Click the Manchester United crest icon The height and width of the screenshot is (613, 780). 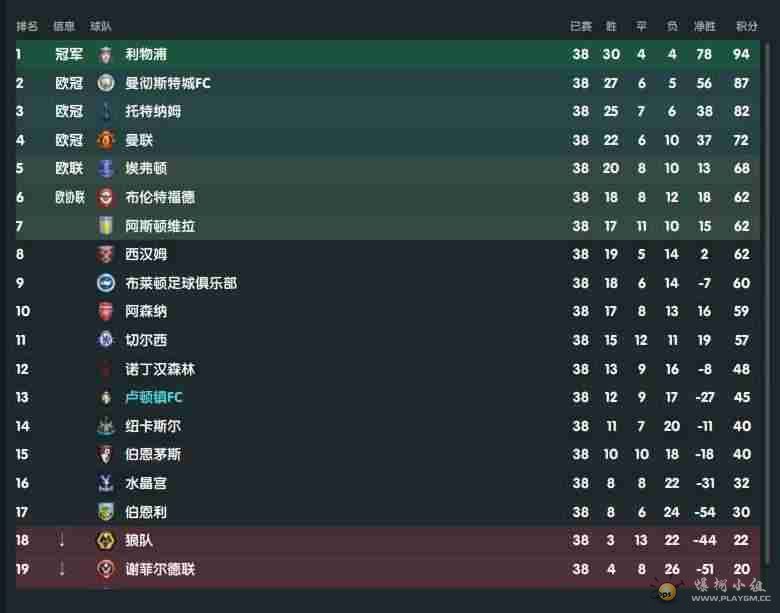click(105, 140)
